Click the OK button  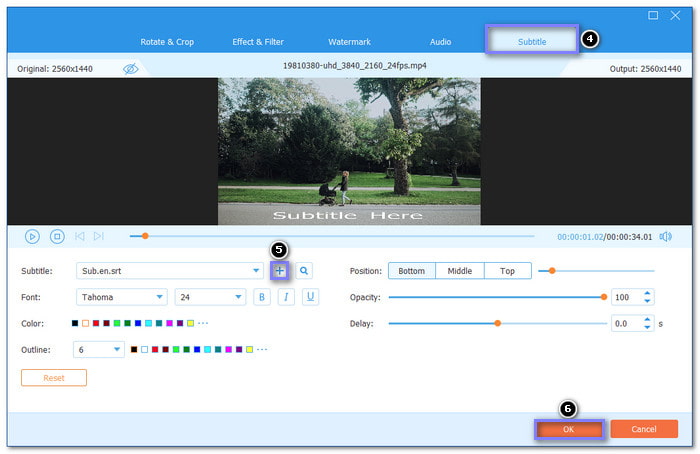(x=569, y=429)
